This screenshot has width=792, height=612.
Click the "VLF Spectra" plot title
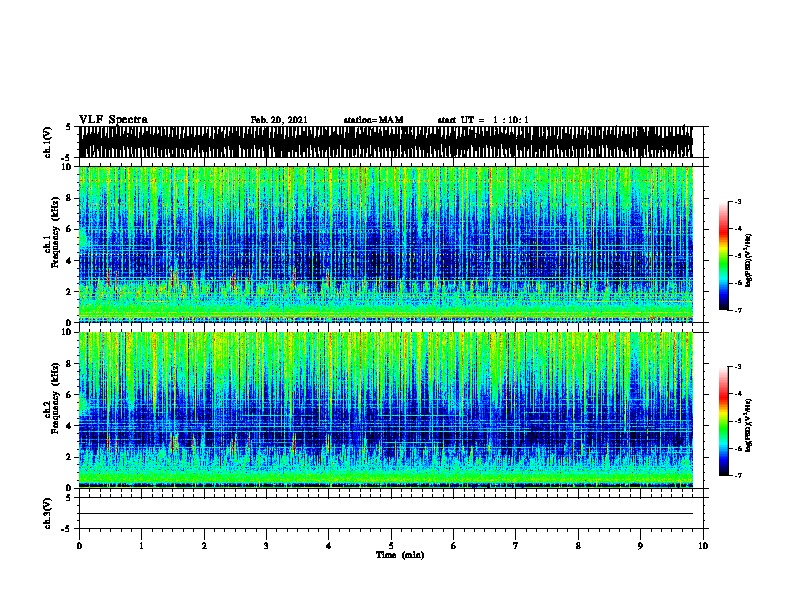point(113,120)
